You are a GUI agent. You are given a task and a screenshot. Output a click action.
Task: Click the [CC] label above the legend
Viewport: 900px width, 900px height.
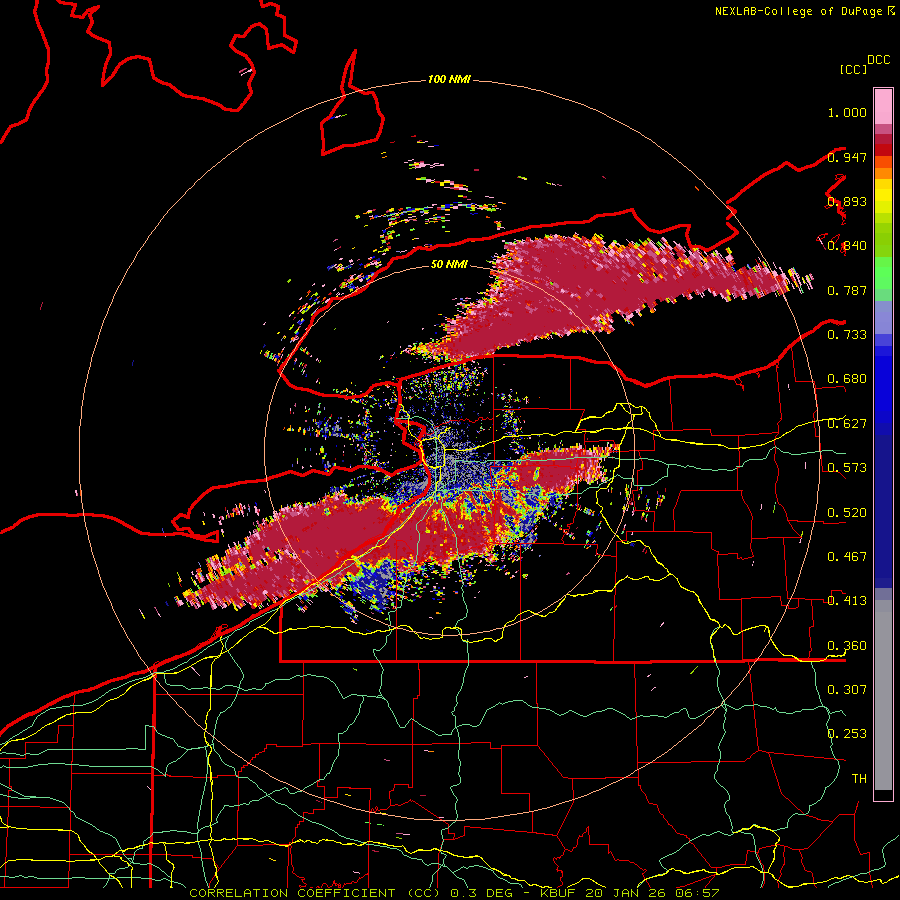click(854, 69)
